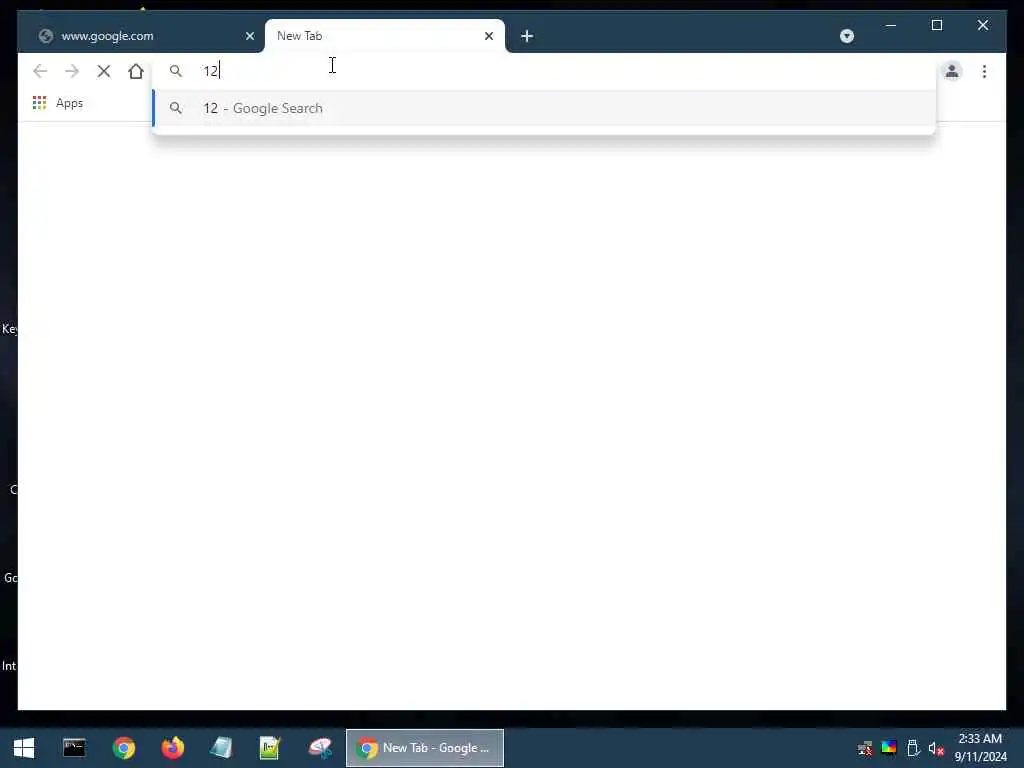This screenshot has width=1024, height=768.
Task: Open the tab search dropdown arrow
Action: (x=847, y=36)
